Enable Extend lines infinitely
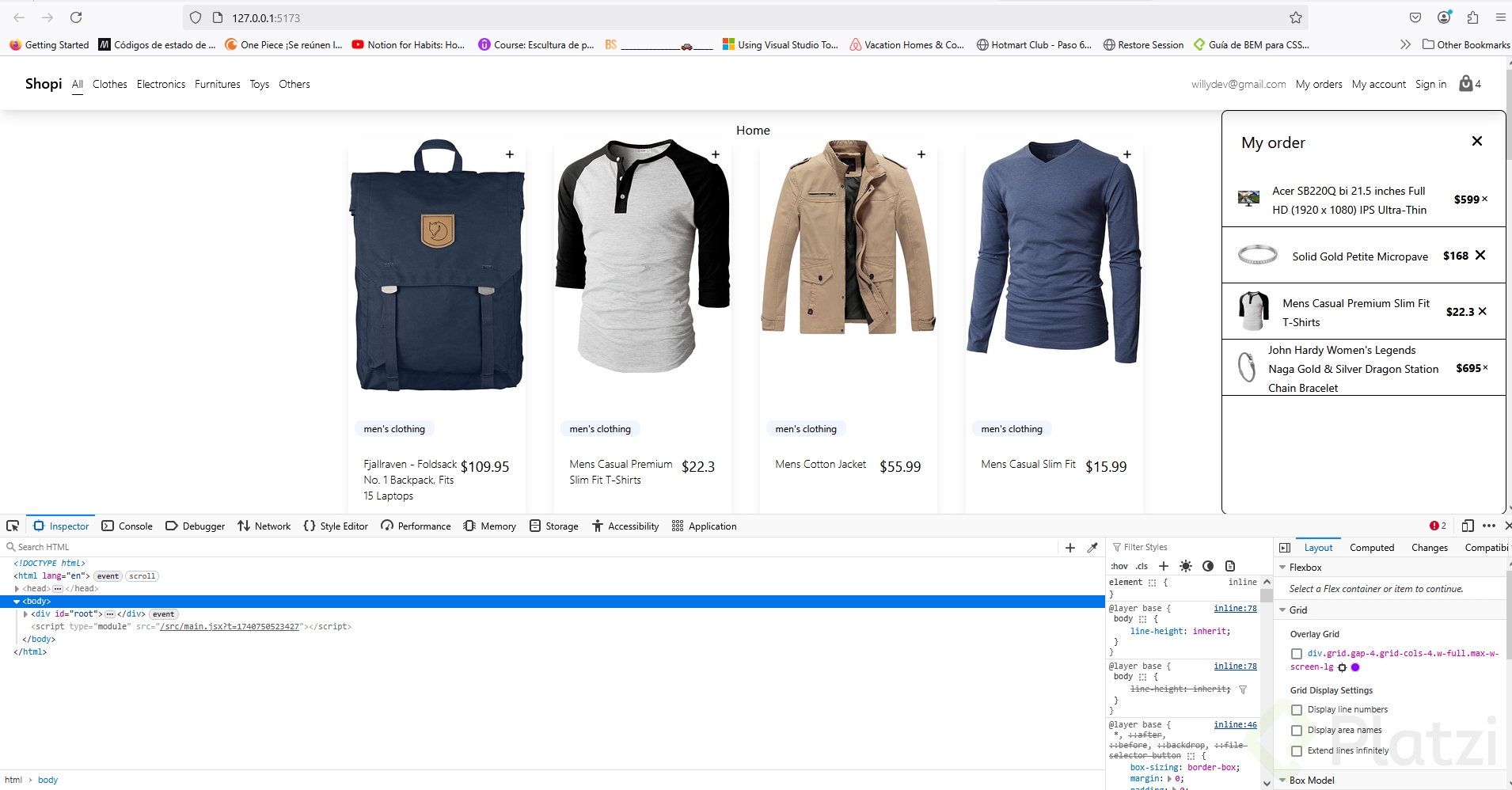 point(1297,751)
